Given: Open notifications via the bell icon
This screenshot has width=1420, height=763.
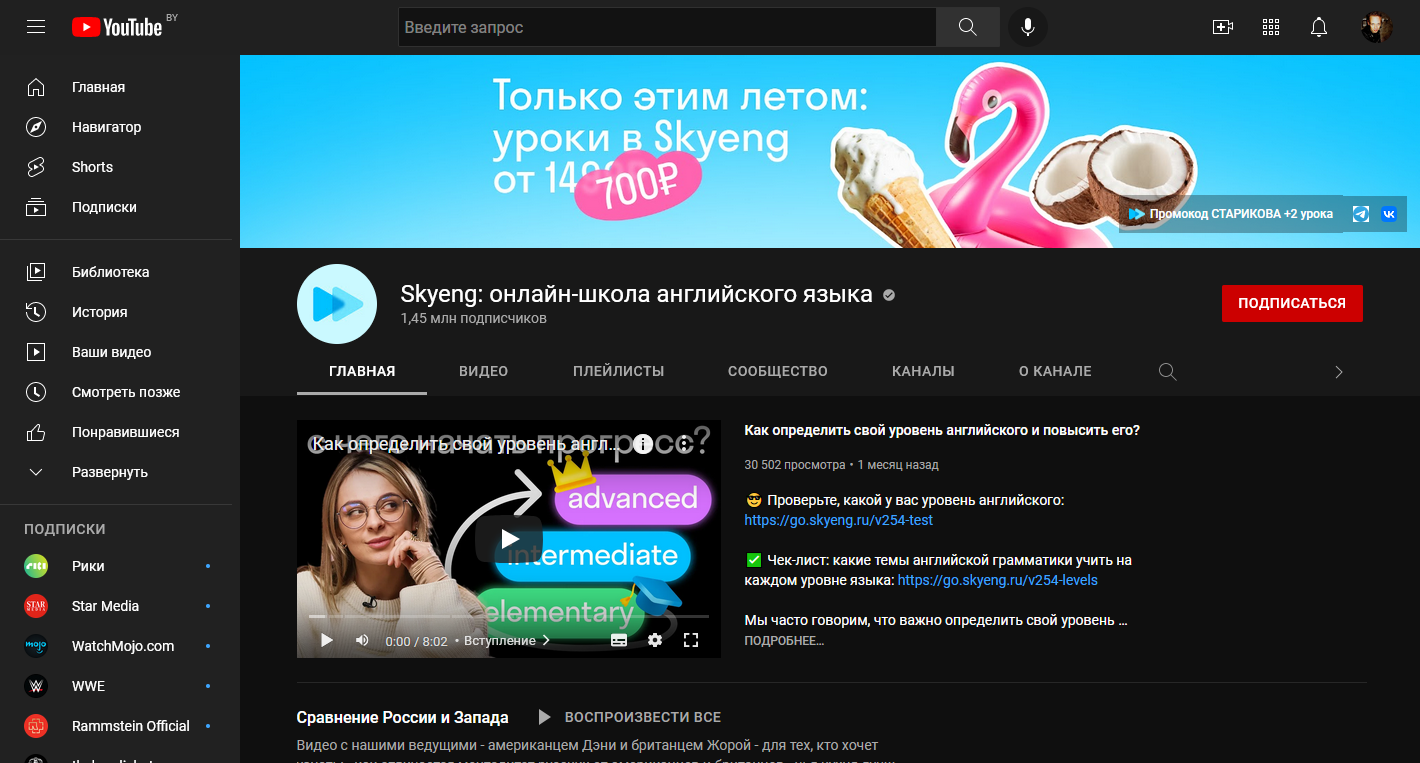Looking at the screenshot, I should [1319, 27].
